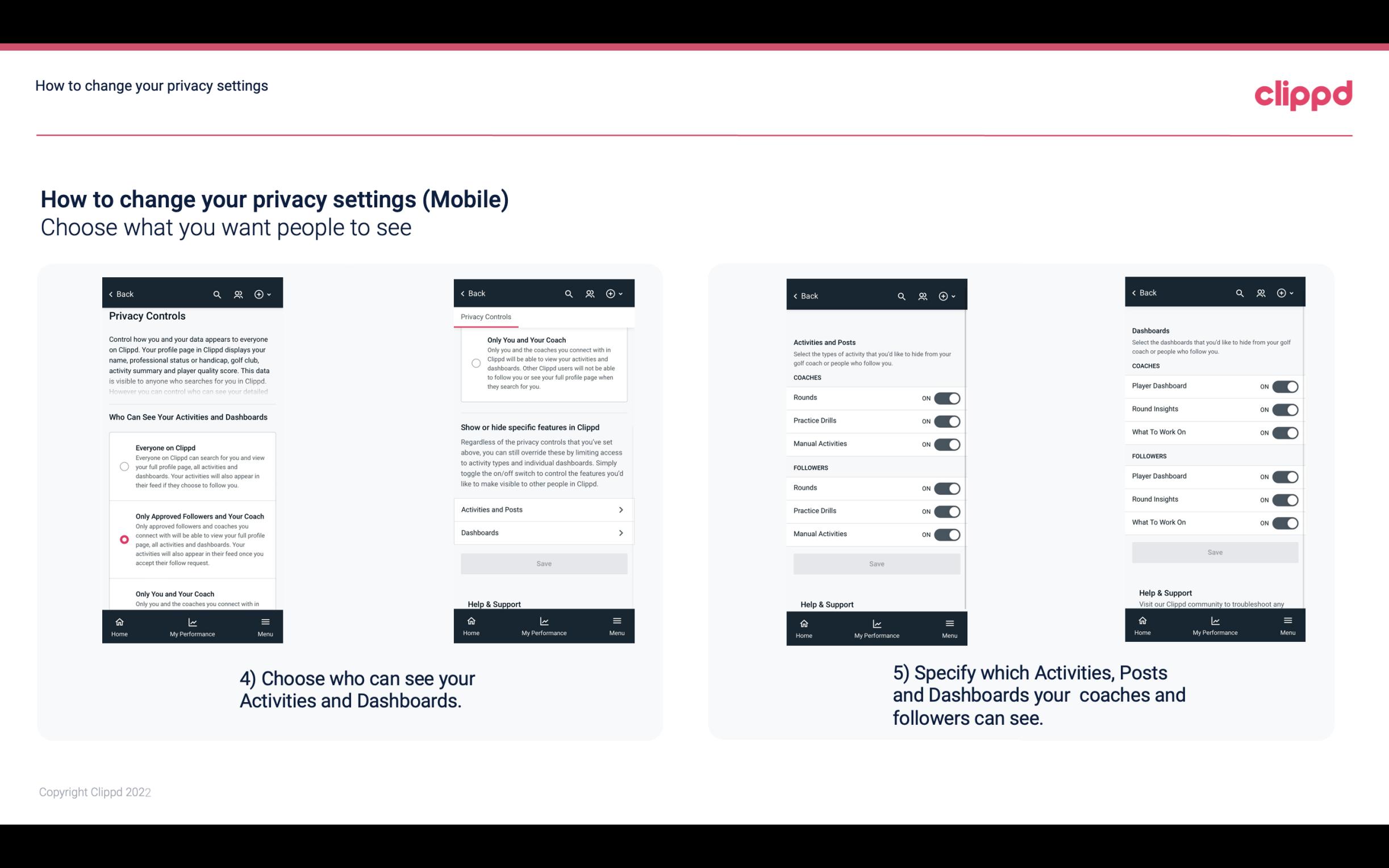Click Save on Dashboards settings screen
Screen dimensions: 1389x868
(x=1215, y=552)
